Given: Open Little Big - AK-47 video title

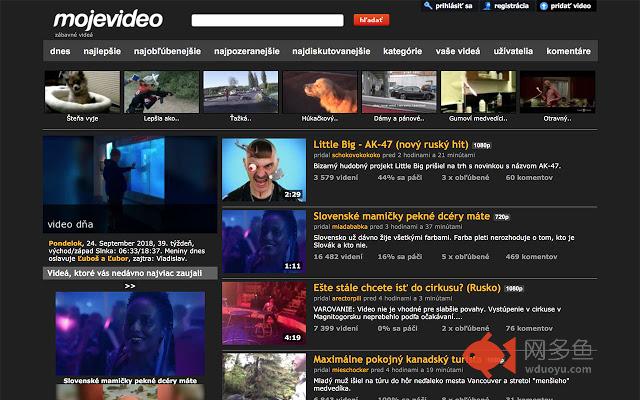Looking at the screenshot, I should click(391, 144).
